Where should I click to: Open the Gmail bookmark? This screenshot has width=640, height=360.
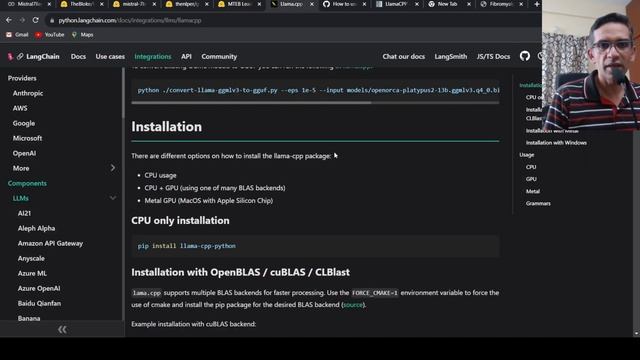17,35
